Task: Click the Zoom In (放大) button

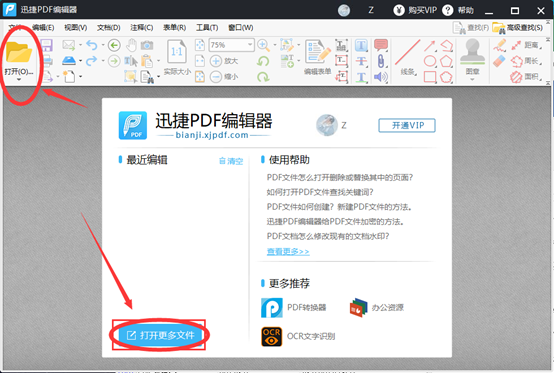Action: coord(224,61)
